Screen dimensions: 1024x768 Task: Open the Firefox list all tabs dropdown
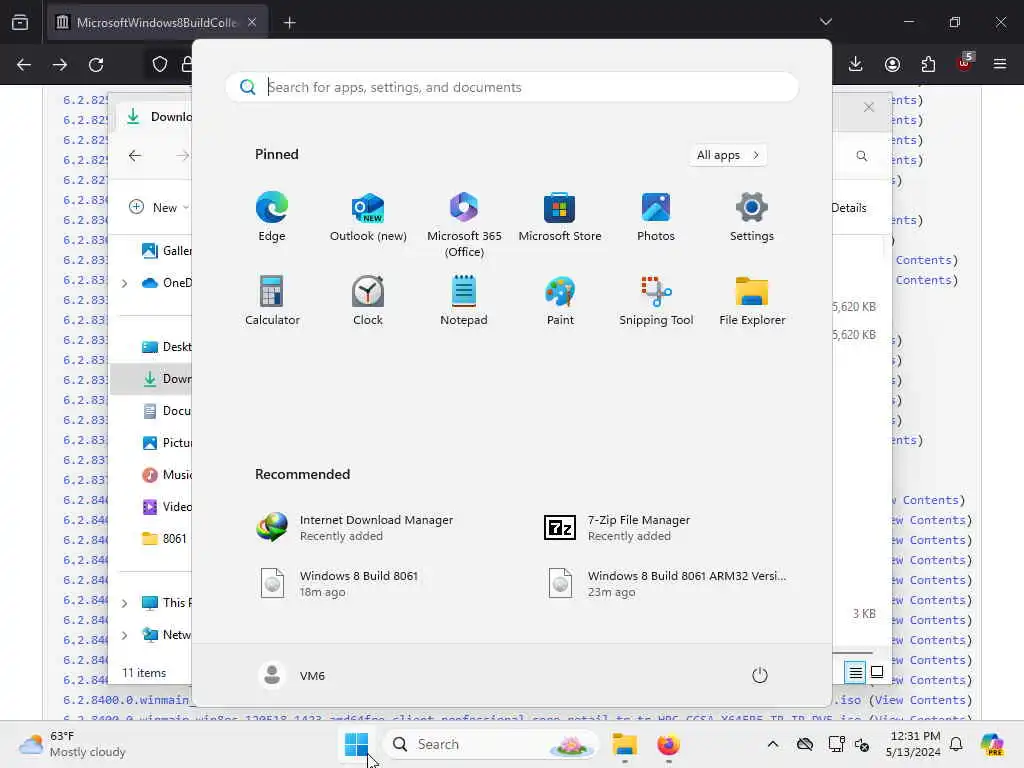pos(825,22)
